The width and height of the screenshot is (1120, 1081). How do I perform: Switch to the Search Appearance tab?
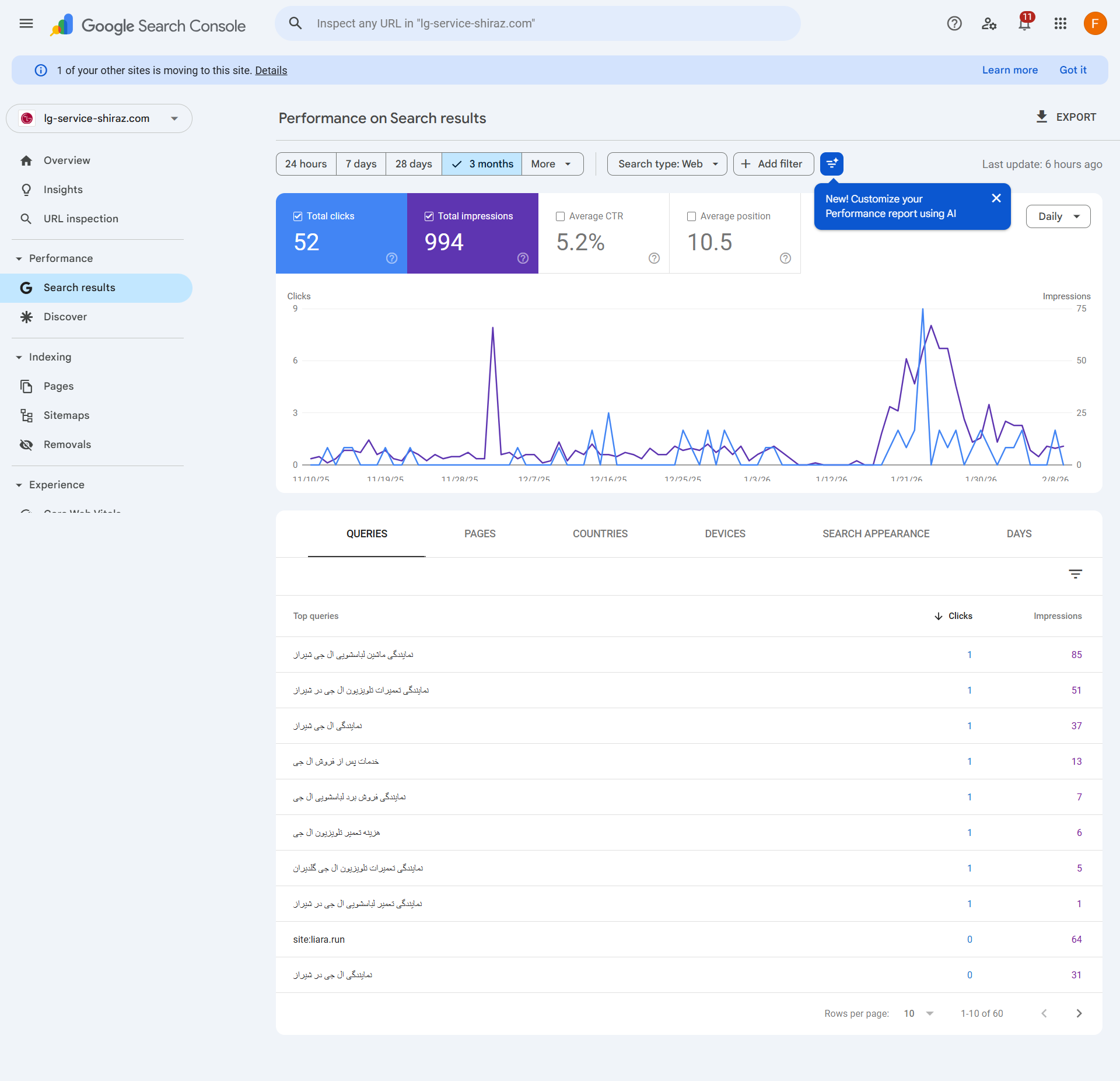tap(876, 534)
